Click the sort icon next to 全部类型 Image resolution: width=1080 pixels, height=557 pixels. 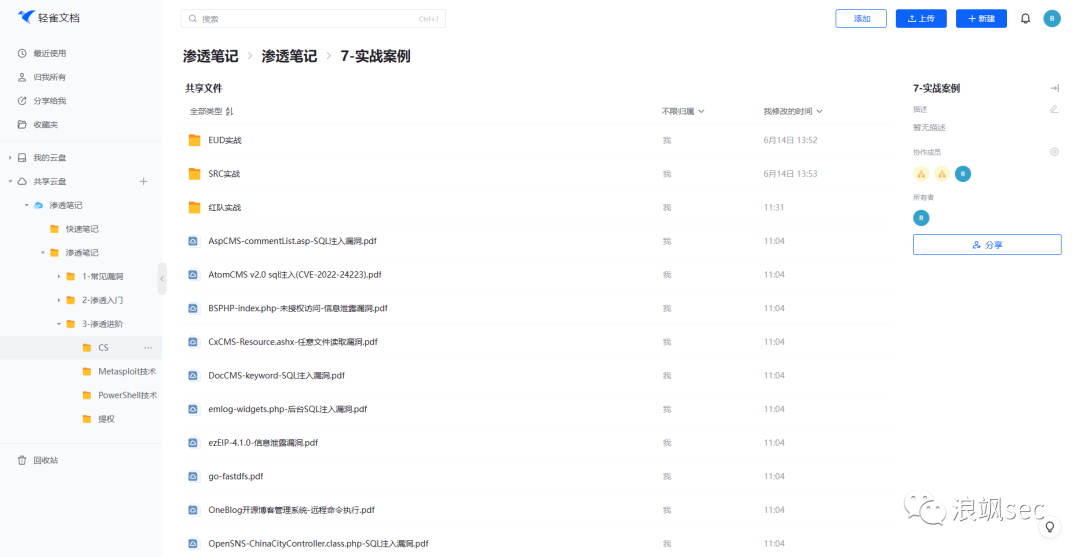point(229,111)
